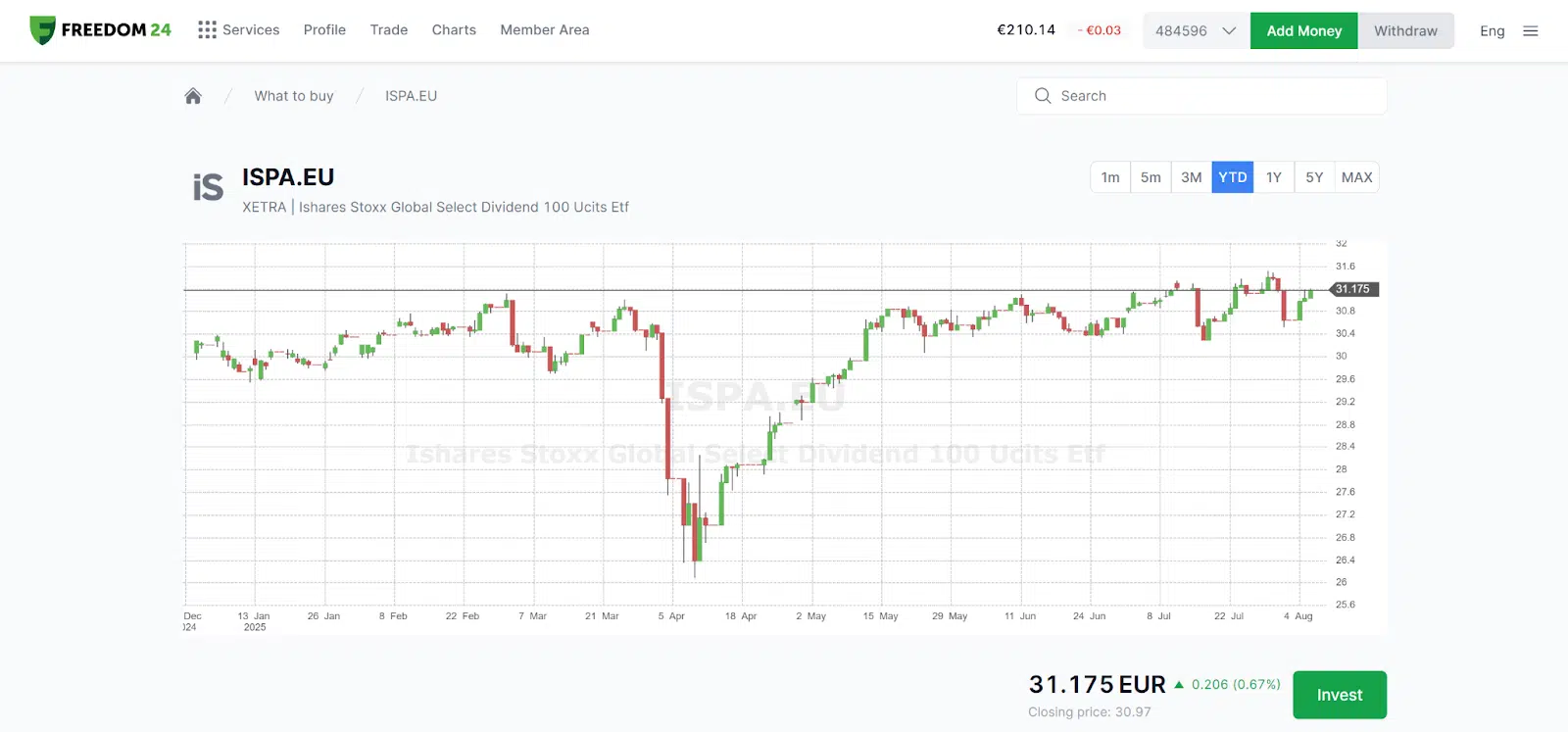This screenshot has width=1568, height=732.
Task: Click the '18 Apr' date axis label
Action: (x=741, y=616)
